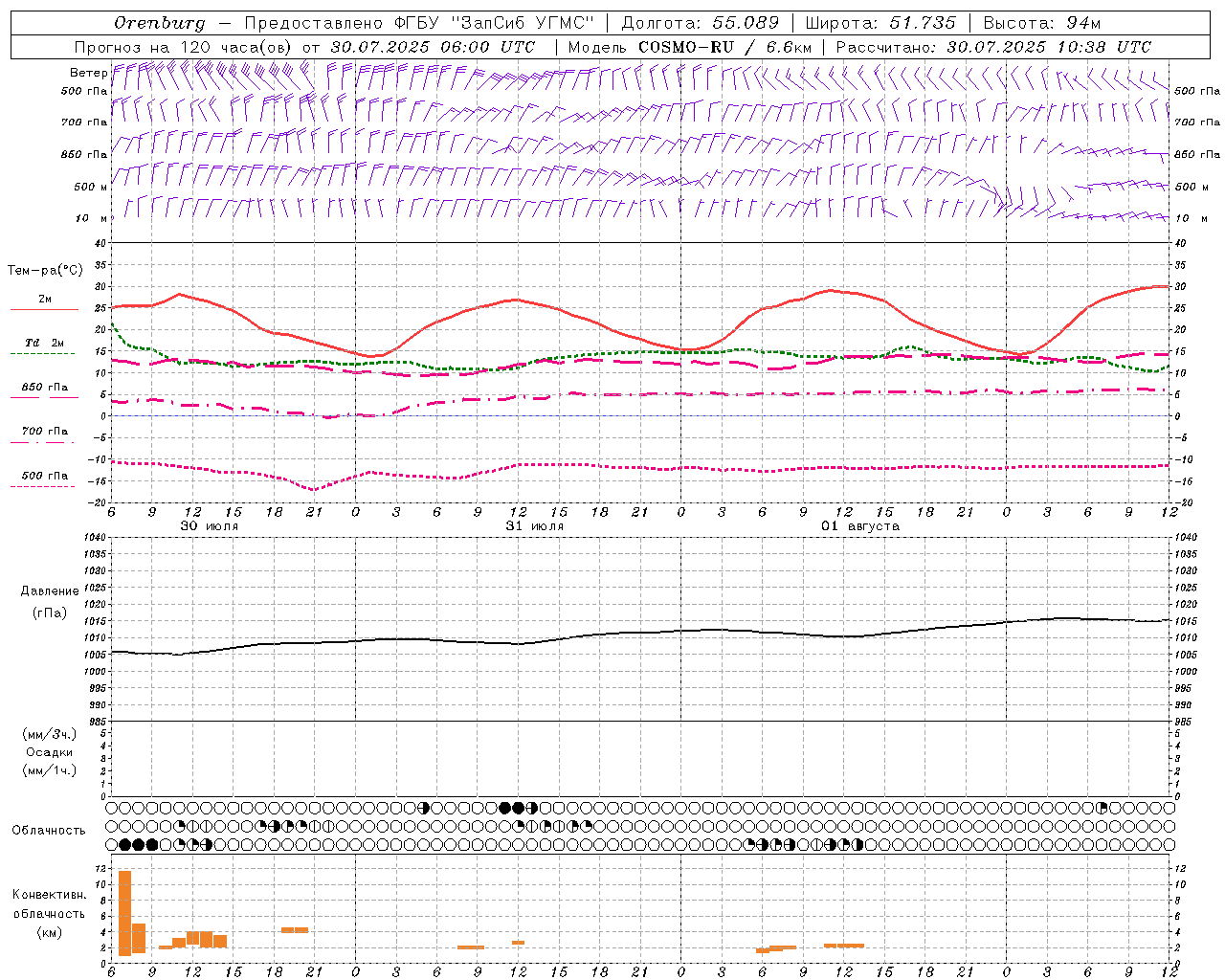Click the 'Высота: 94м' elevation value

click(1042, 23)
